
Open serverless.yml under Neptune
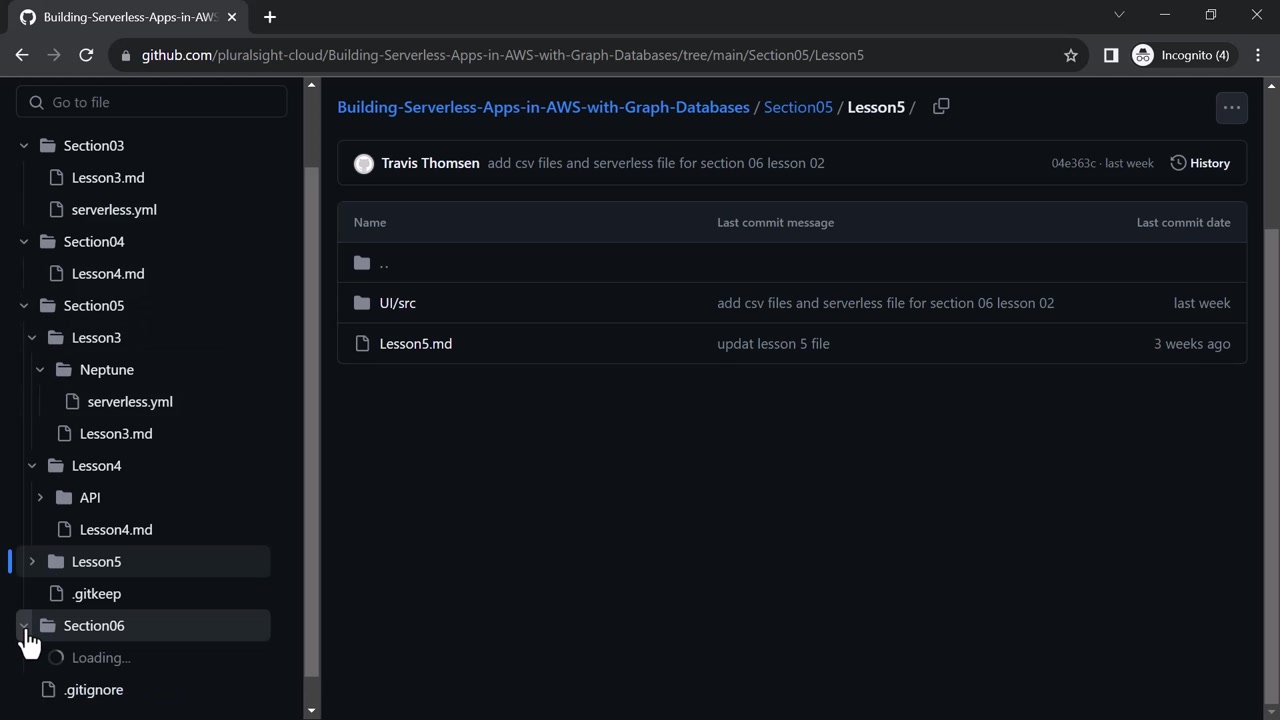click(x=130, y=402)
